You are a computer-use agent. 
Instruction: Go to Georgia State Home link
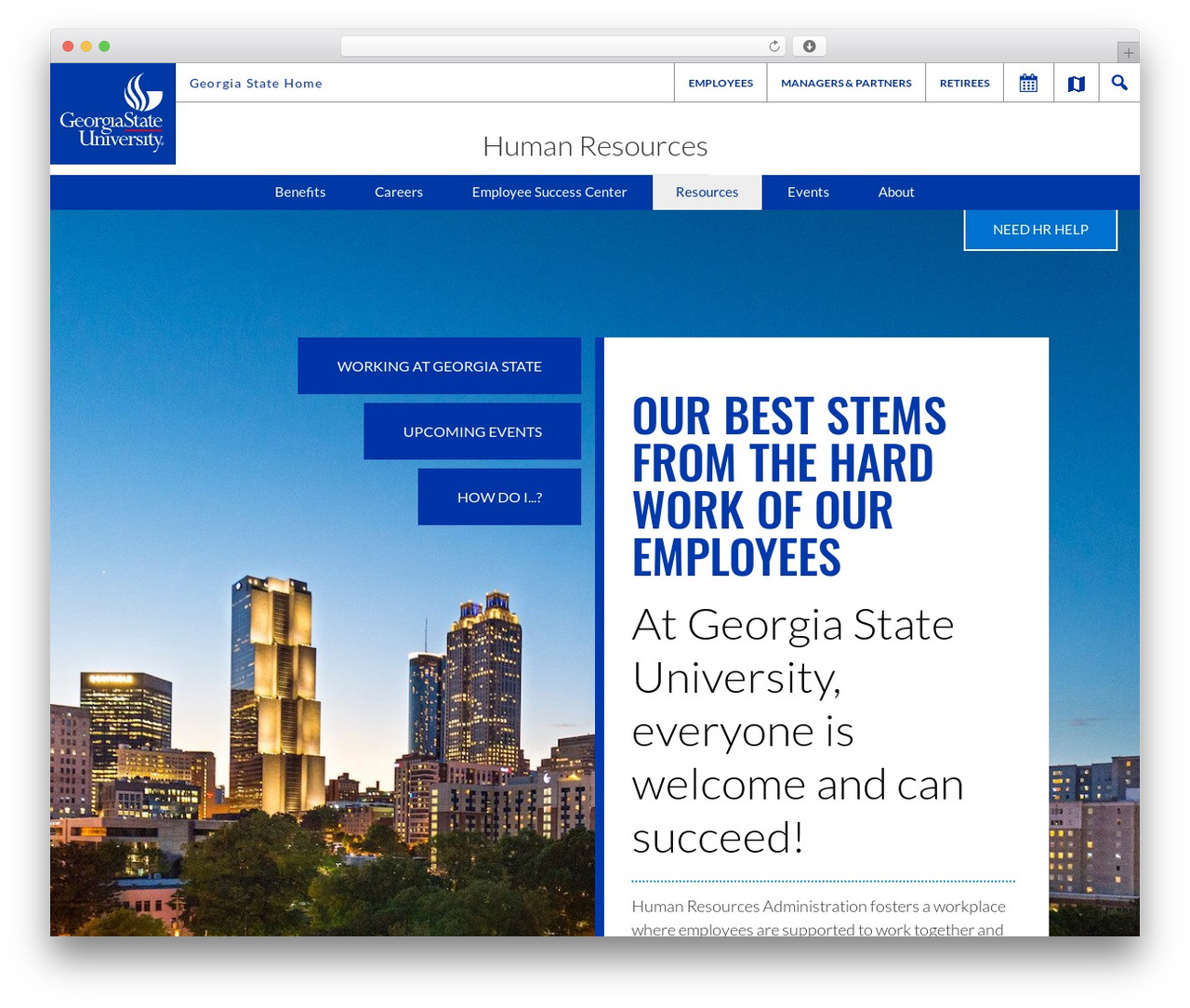point(256,84)
